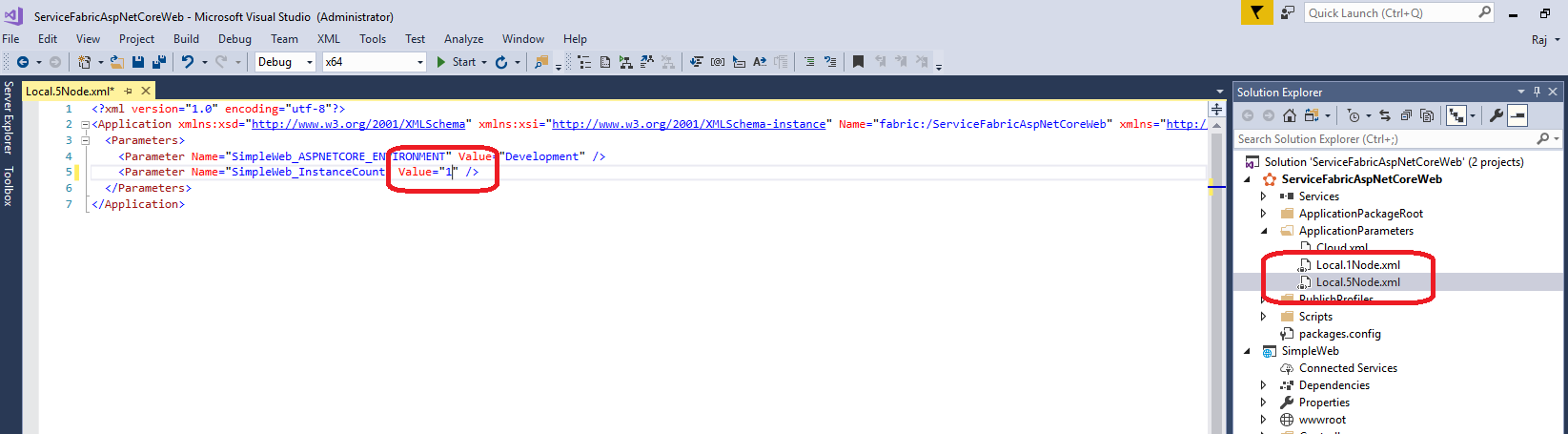Select packages.config in Solution Explorer

pos(1339,334)
